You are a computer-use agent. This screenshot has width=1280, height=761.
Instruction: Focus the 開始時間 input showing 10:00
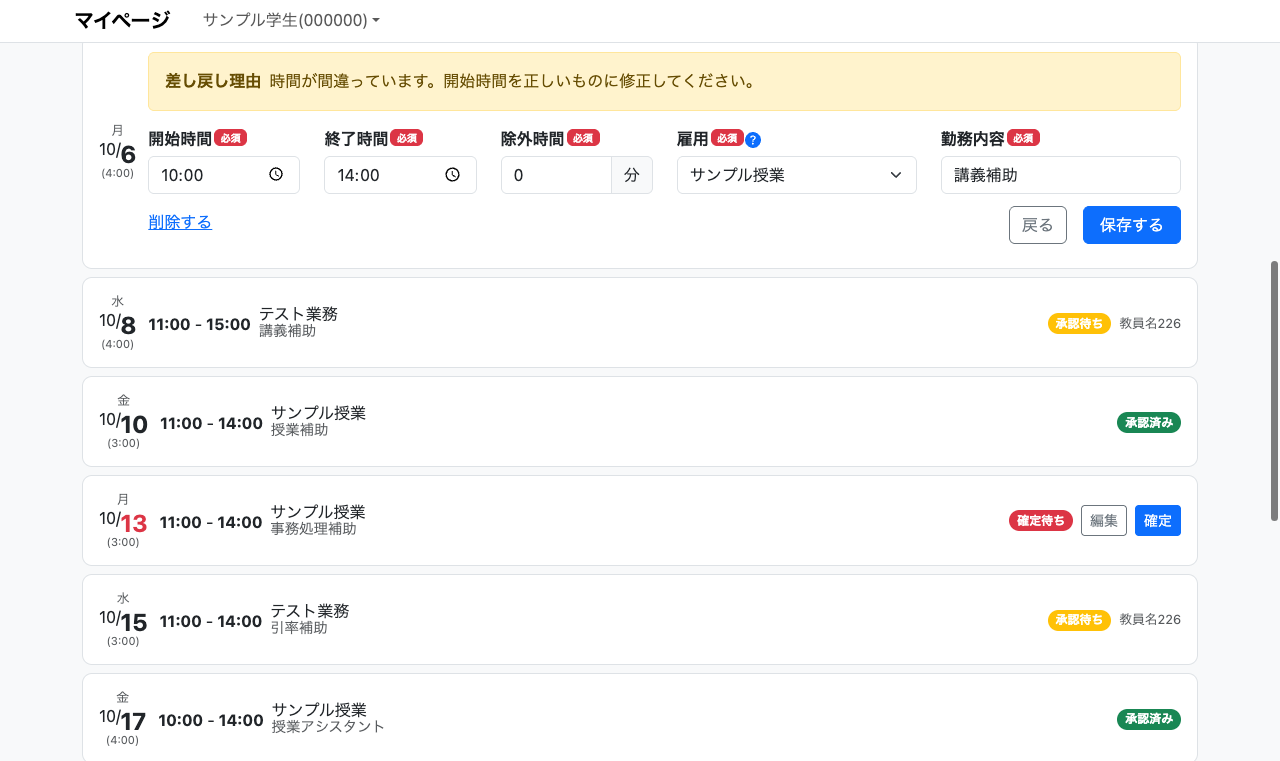210,175
